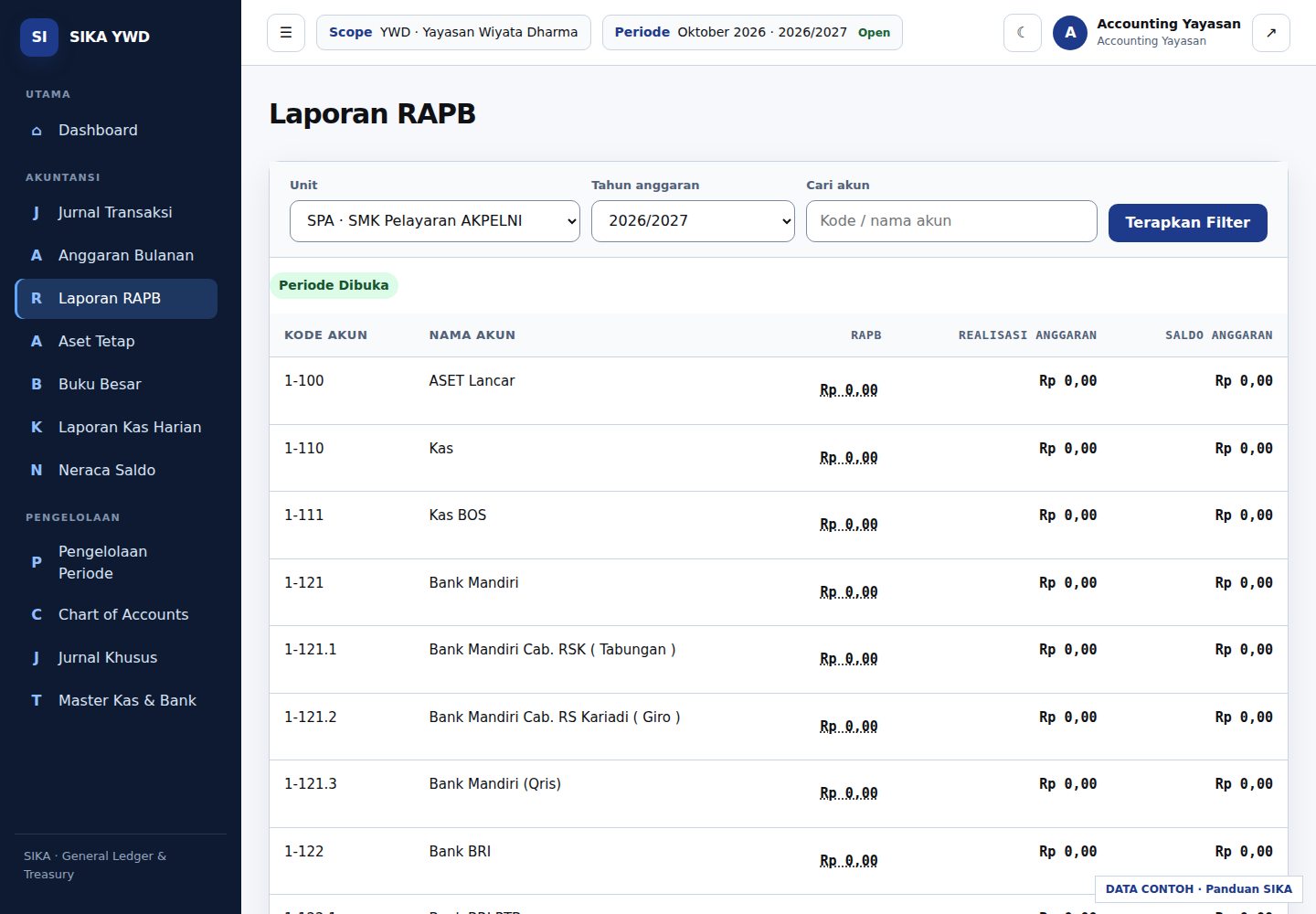Click the SI logo badge
The height and width of the screenshot is (914, 1316).
pyautogui.click(x=39, y=37)
